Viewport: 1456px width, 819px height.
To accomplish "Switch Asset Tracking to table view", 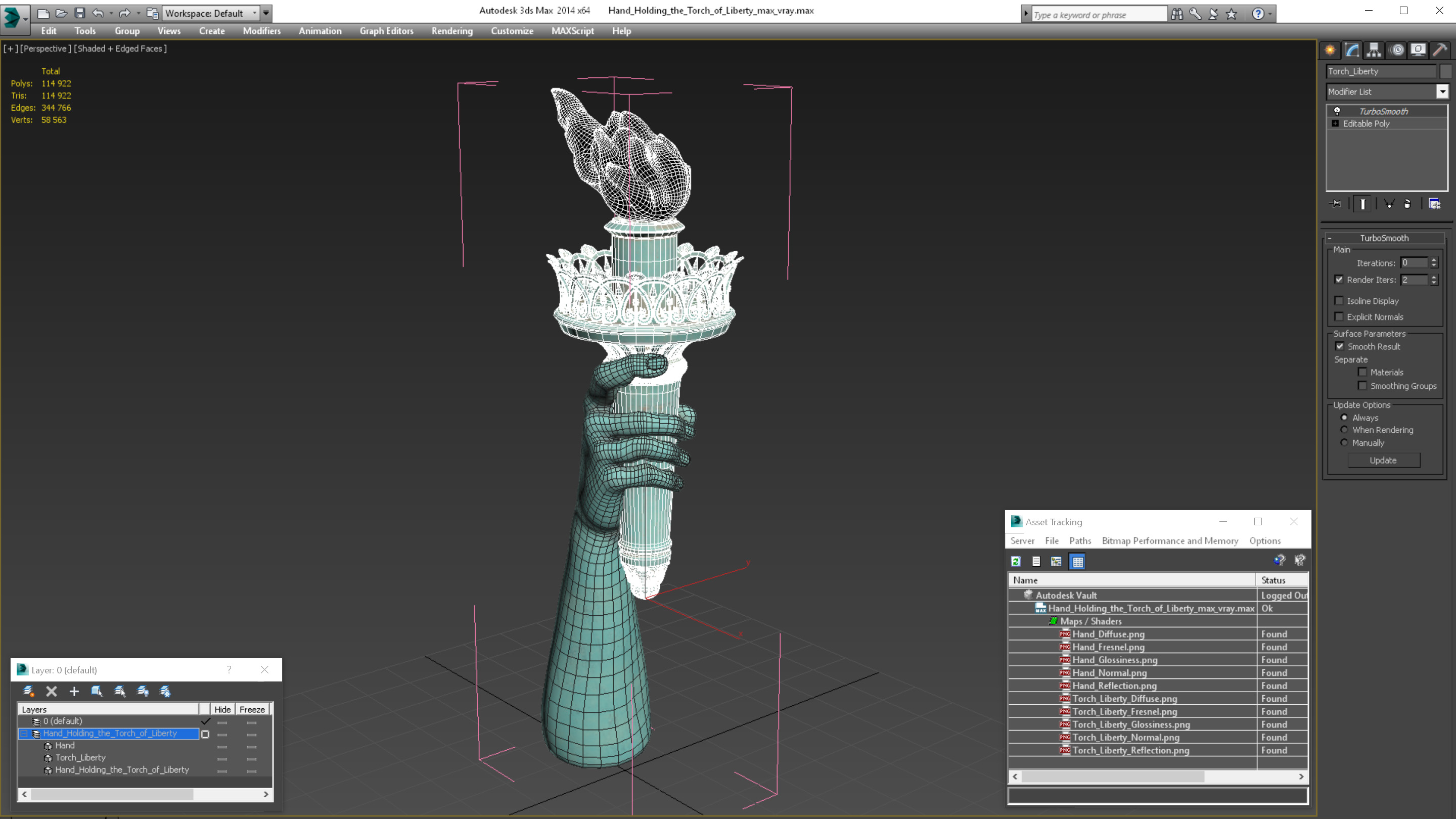I will point(1078,561).
